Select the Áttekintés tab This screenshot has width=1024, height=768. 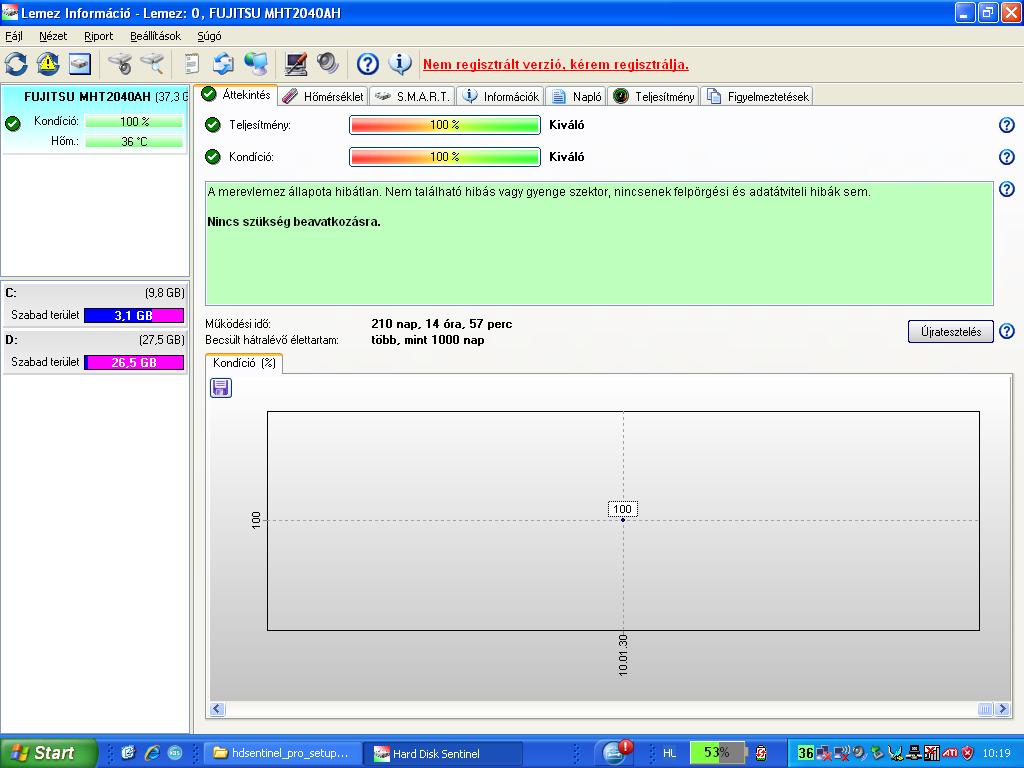[x=236, y=95]
